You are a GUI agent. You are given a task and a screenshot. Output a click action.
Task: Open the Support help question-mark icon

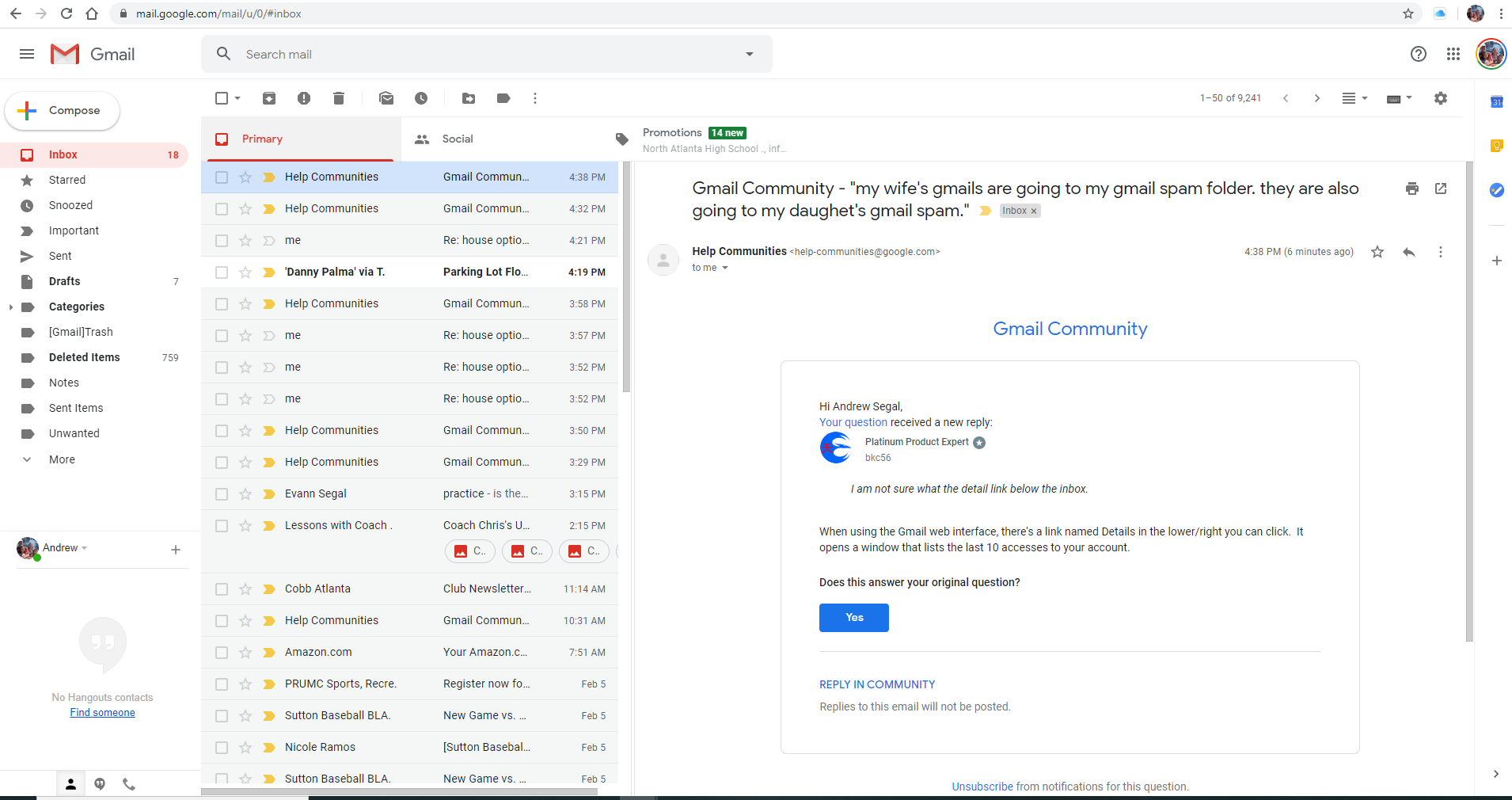(x=1419, y=54)
